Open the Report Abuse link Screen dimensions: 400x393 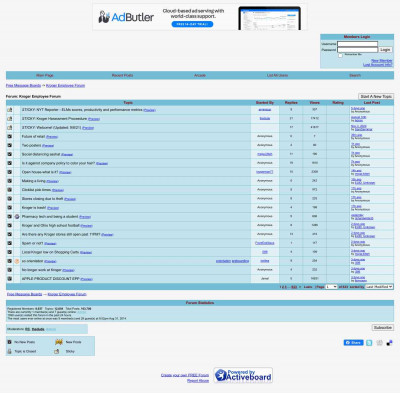(x=198, y=381)
